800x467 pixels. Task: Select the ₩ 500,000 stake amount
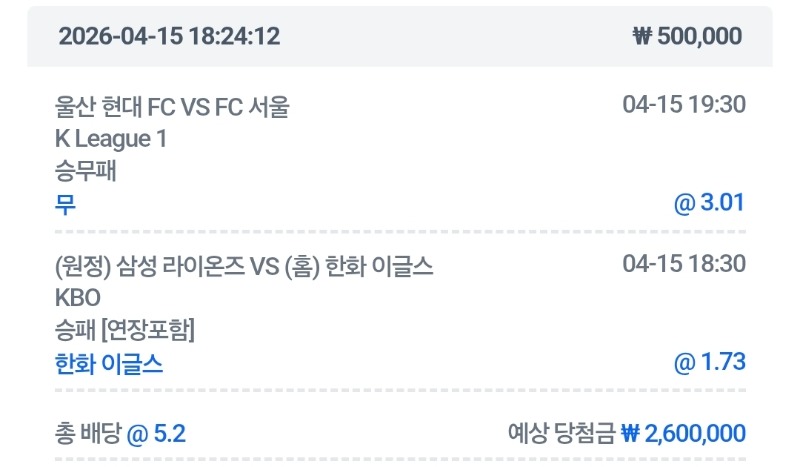pos(688,37)
